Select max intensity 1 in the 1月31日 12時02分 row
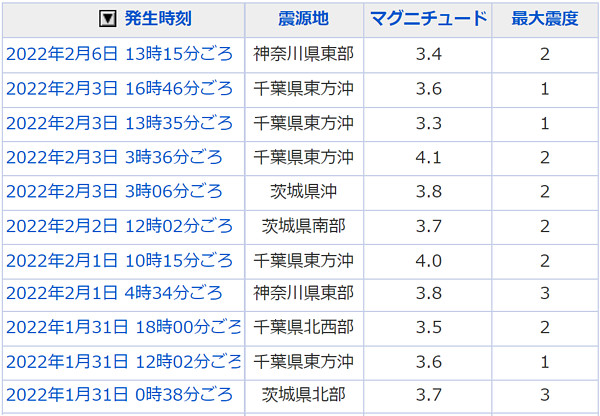The height and width of the screenshot is (416, 600). tap(545, 362)
